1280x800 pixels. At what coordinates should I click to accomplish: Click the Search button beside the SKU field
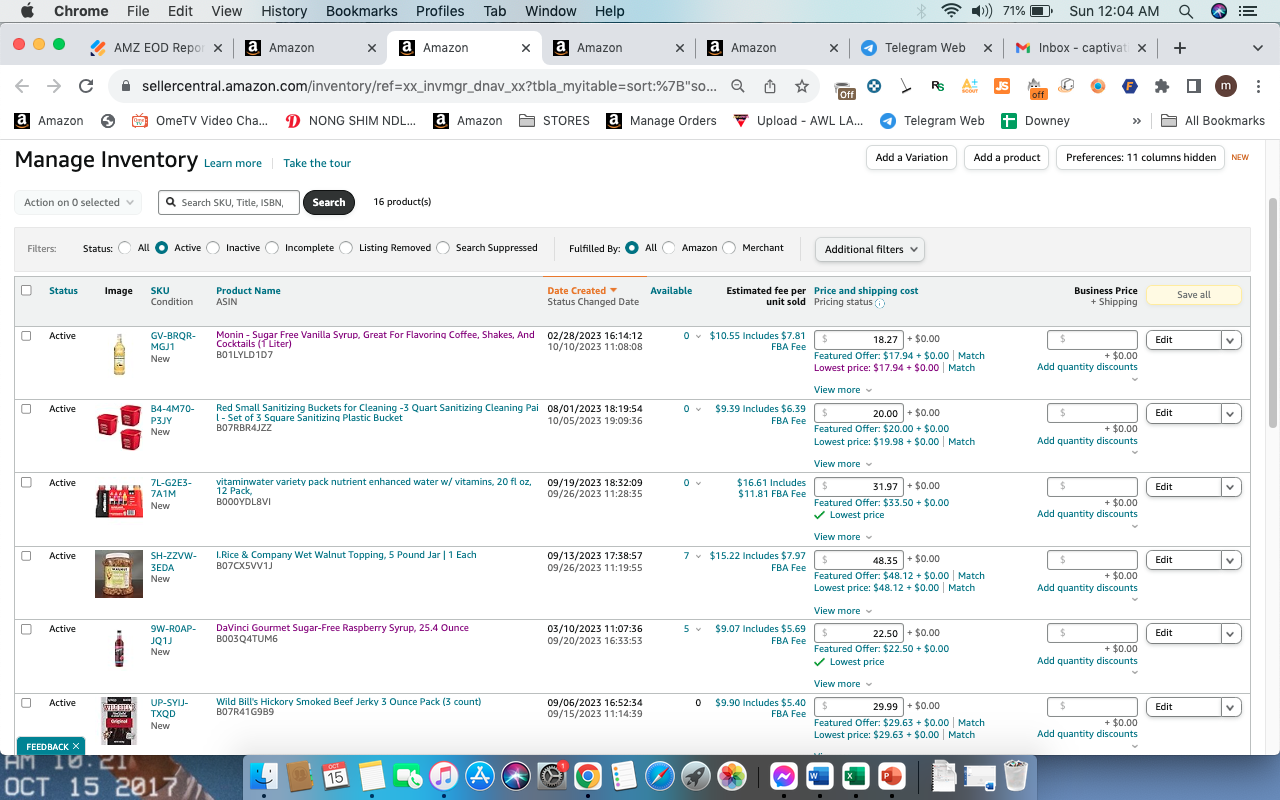[329, 202]
